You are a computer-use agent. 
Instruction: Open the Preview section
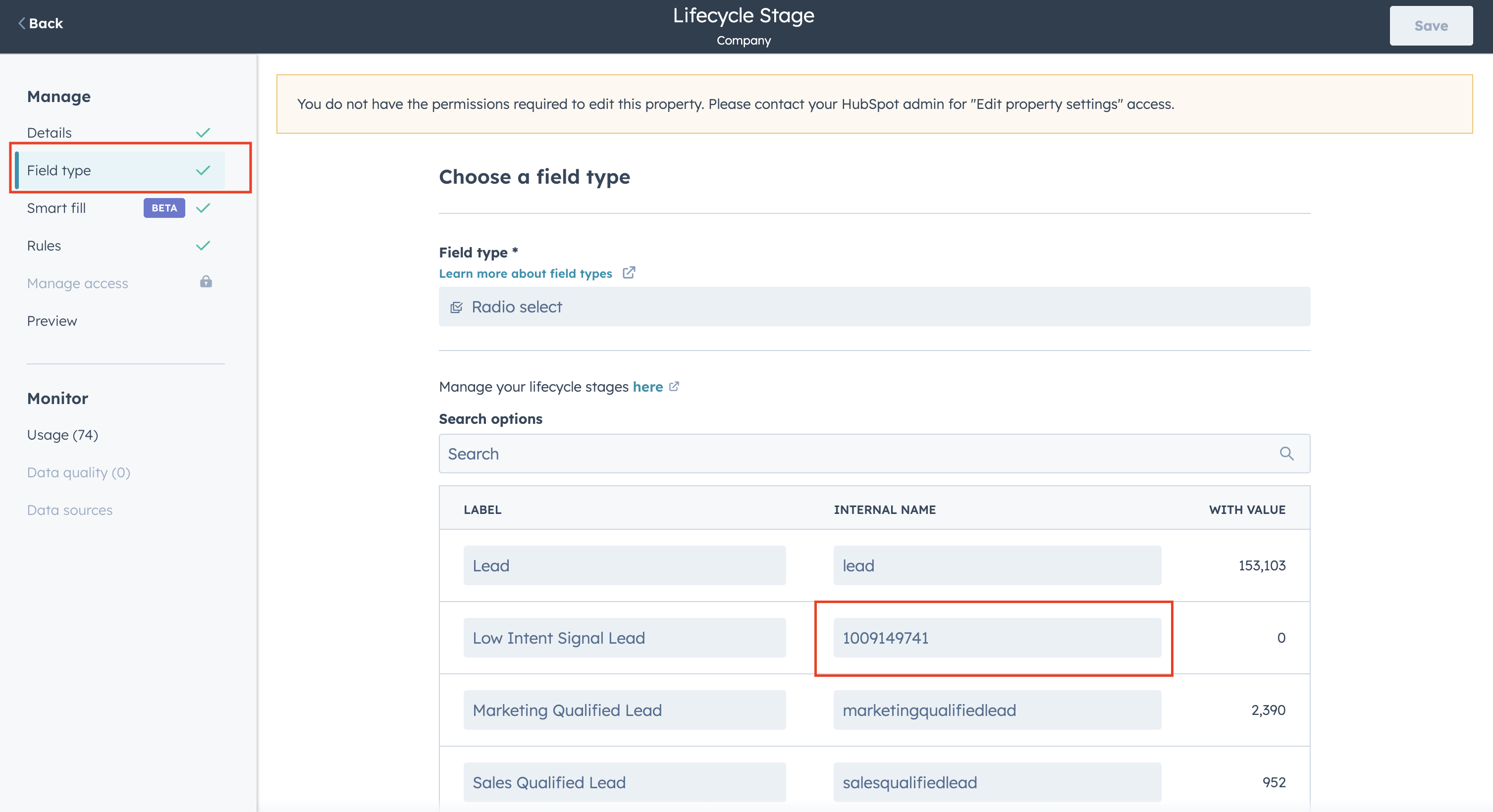[x=52, y=321]
